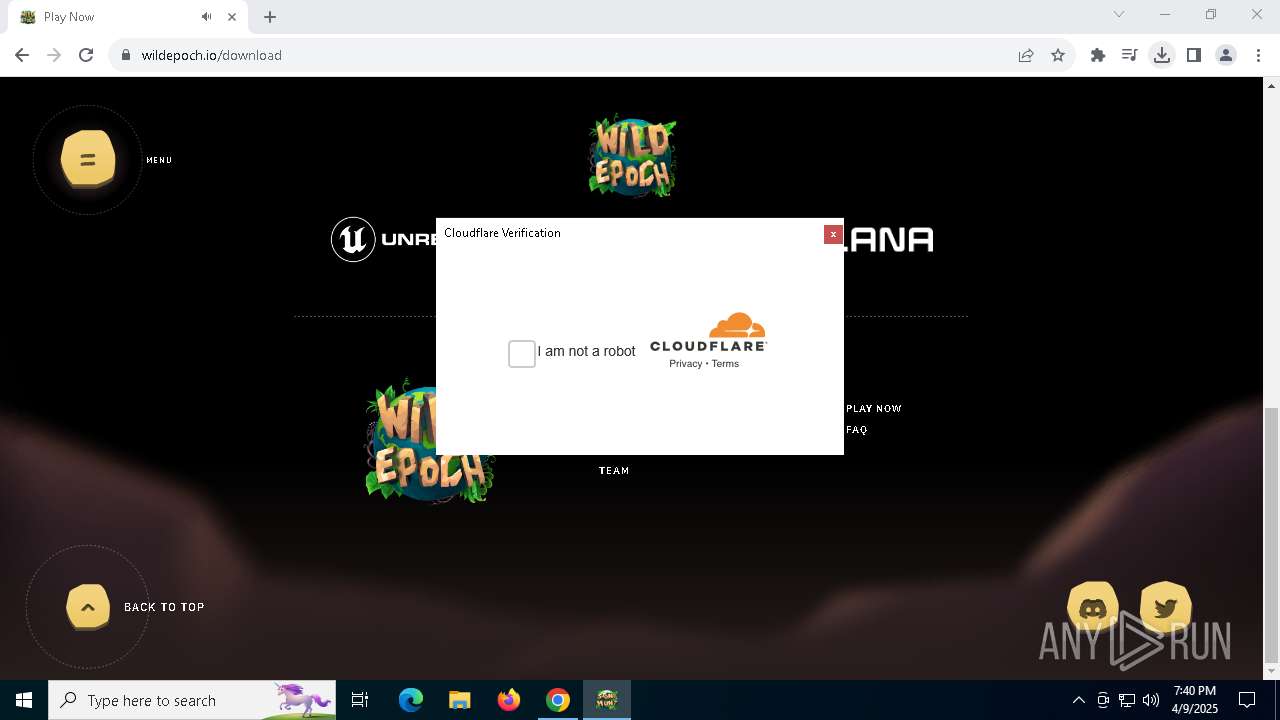
Task: Click the taskbar search box
Action: [192, 700]
